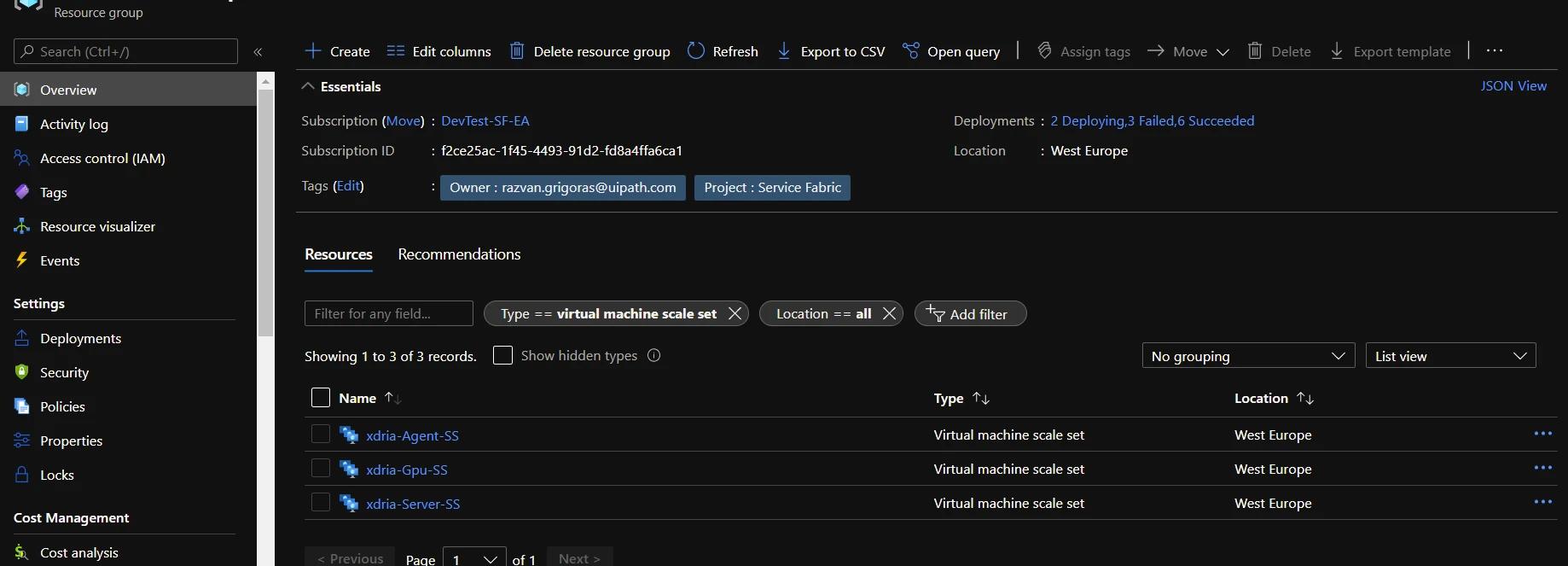Open the more options for xdria-Agent-SS
Image resolution: width=1568 pixels, height=566 pixels.
1543,434
